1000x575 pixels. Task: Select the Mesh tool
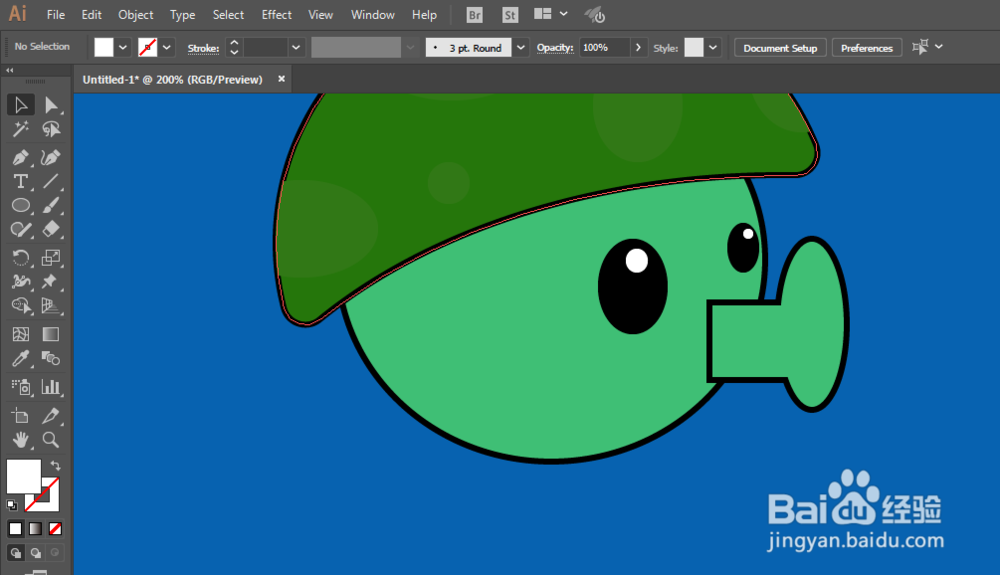tap(20, 334)
